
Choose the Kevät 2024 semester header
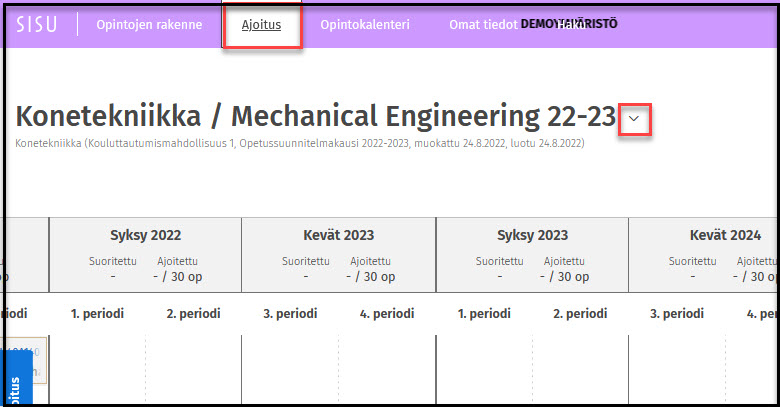(x=725, y=235)
